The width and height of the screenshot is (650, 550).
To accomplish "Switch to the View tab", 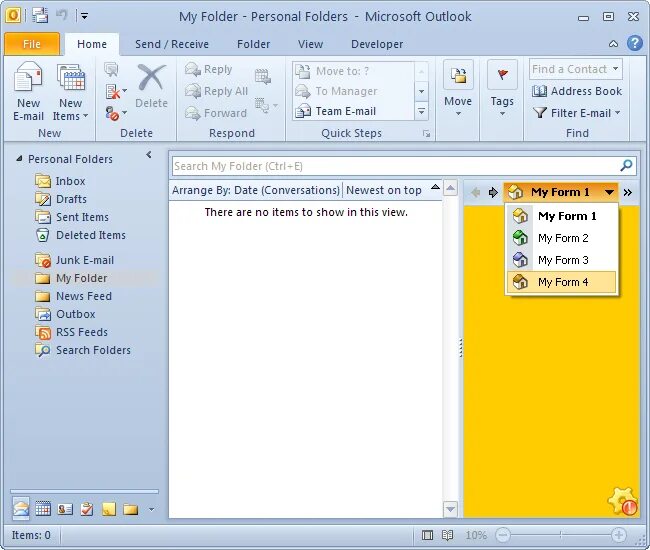I will (x=310, y=44).
